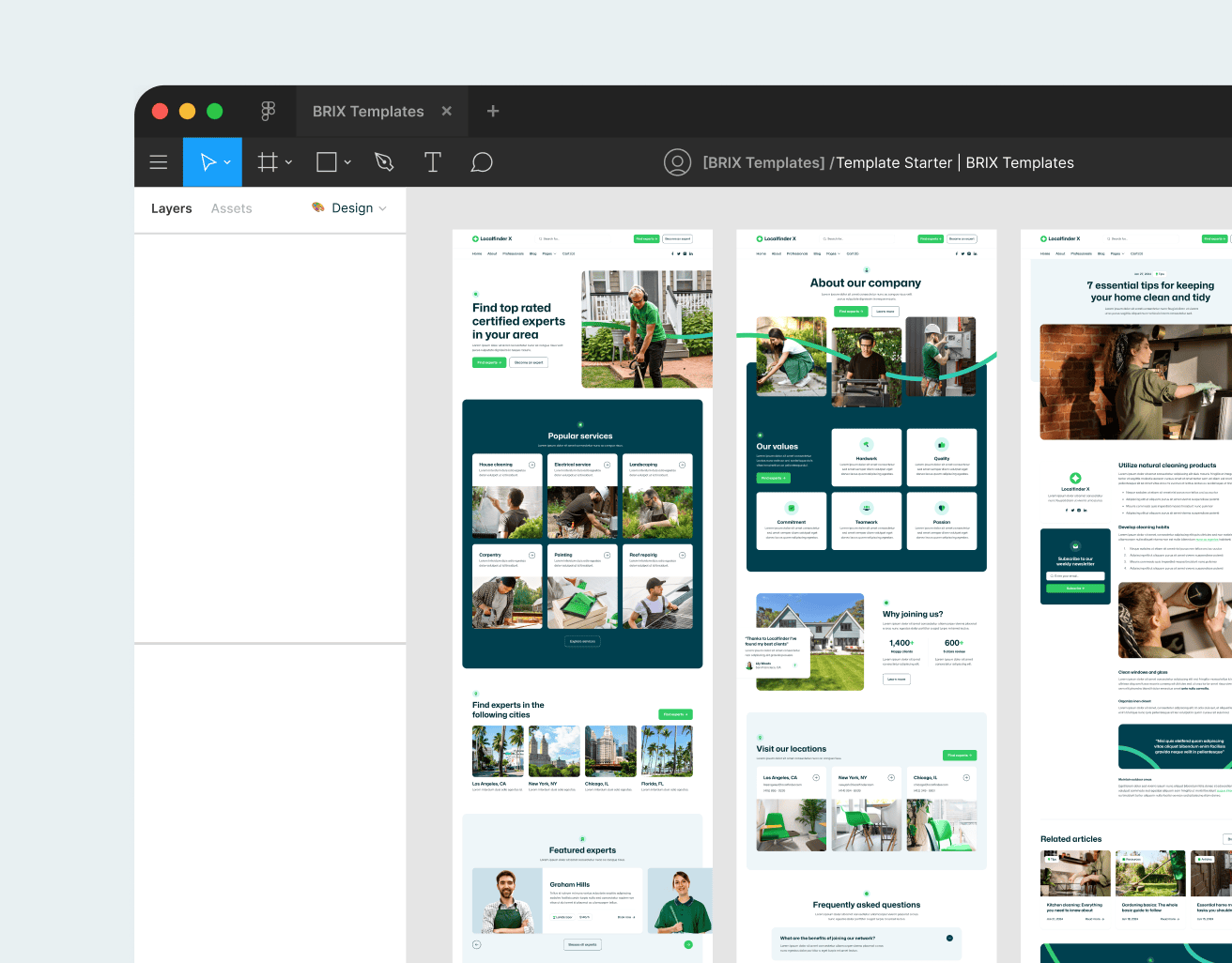Viewport: 1232px width, 963px height.
Task: Click Find experts button under hero heading
Action: [x=489, y=362]
